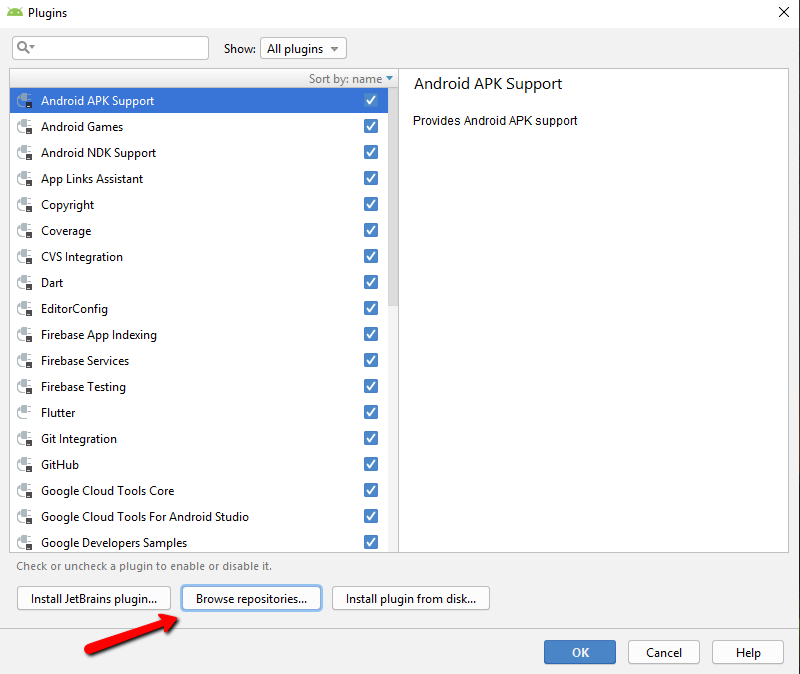This screenshot has width=800, height=674.
Task: Click the plugin icon beside Android NDK Support
Action: [x=24, y=153]
